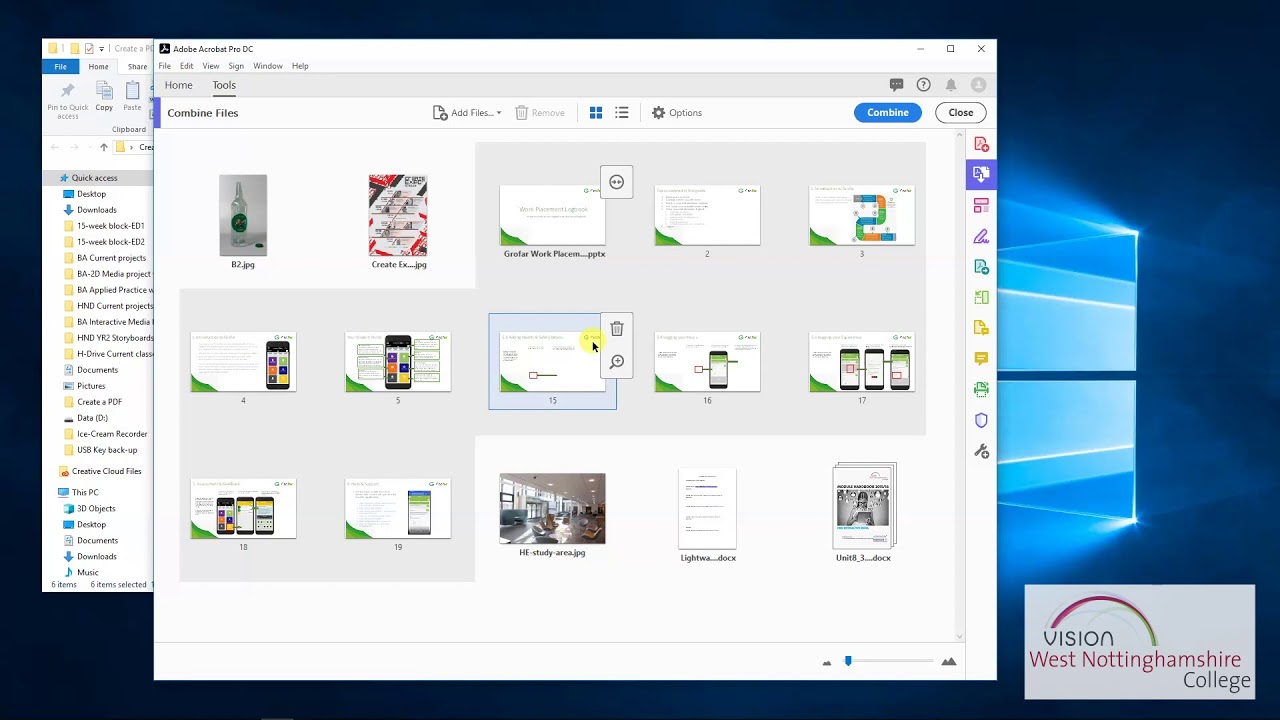
Task: Open More Tools wrench icon
Action: pyautogui.click(x=981, y=452)
